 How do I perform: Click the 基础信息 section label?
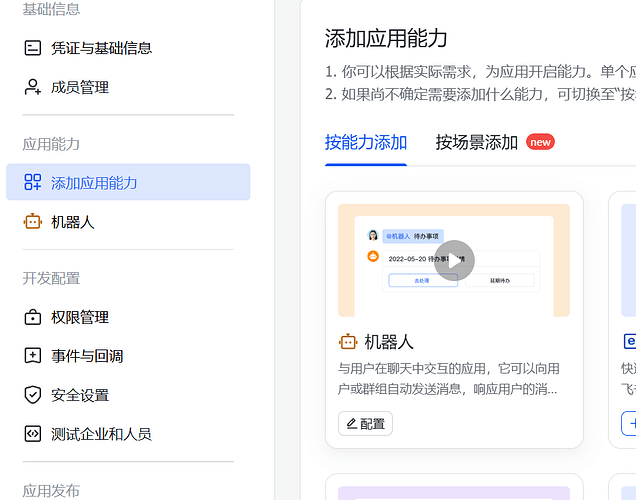point(51,9)
